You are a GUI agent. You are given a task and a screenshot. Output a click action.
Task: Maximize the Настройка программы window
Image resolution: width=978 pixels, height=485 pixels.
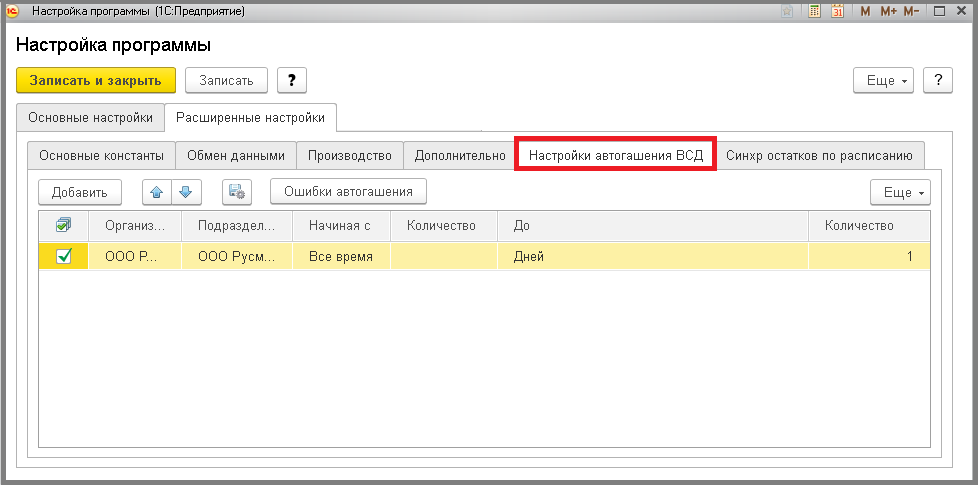pyautogui.click(x=940, y=11)
